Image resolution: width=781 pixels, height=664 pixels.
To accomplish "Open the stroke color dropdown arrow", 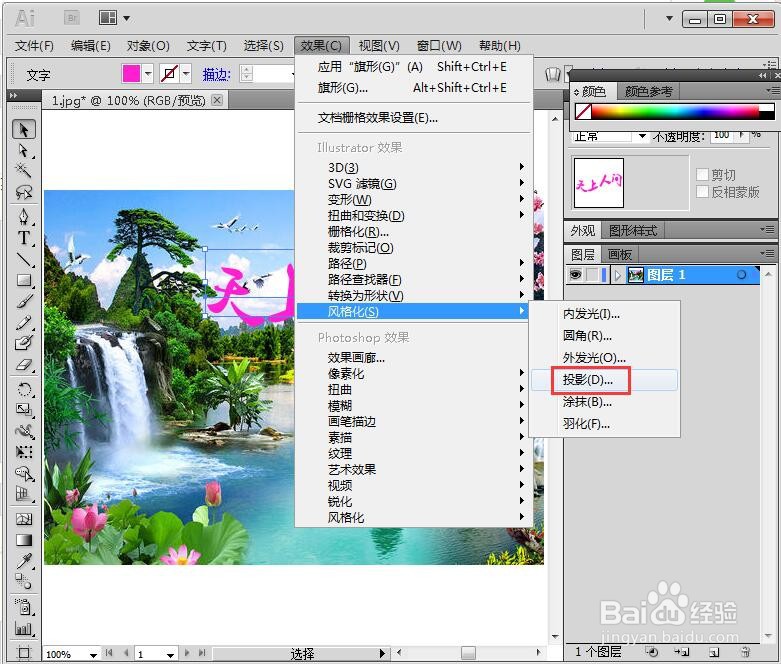I will pyautogui.click(x=186, y=74).
